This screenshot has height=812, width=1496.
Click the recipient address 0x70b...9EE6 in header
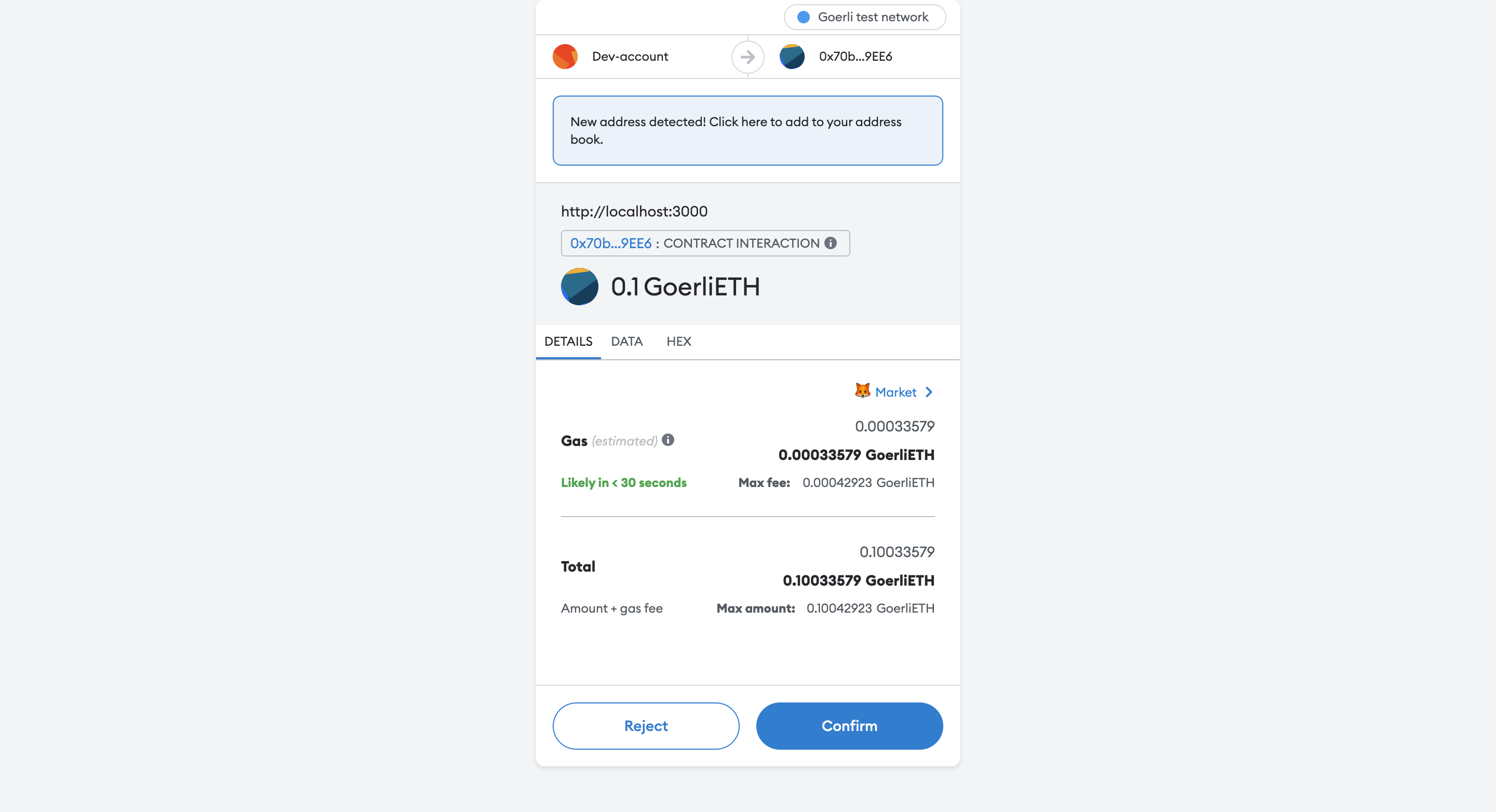tap(855, 56)
